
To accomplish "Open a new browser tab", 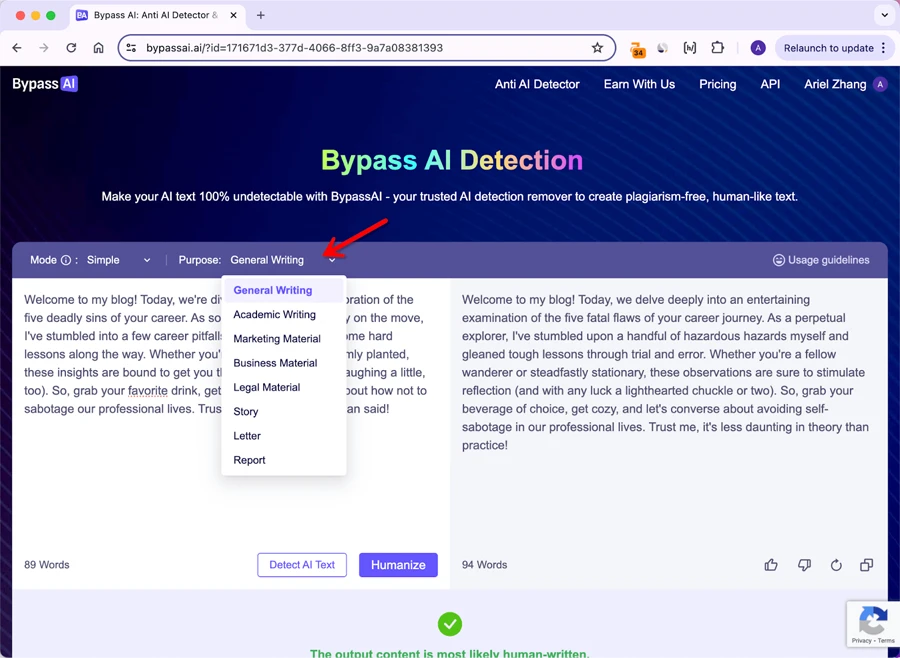I will click(x=261, y=15).
